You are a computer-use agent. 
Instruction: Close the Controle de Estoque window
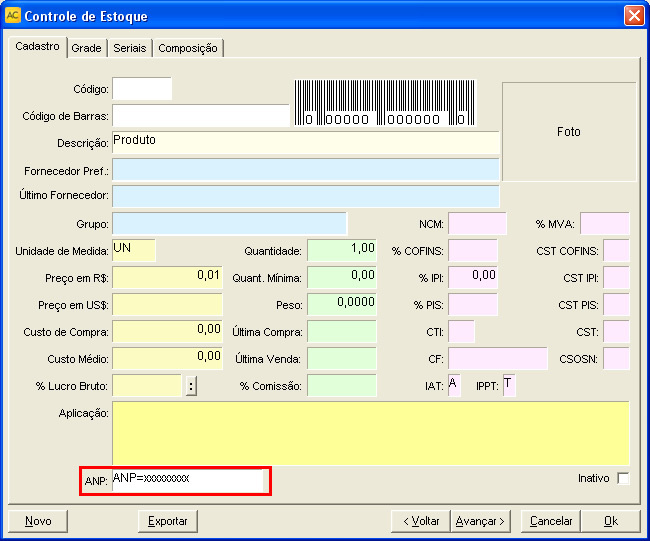coord(633,16)
